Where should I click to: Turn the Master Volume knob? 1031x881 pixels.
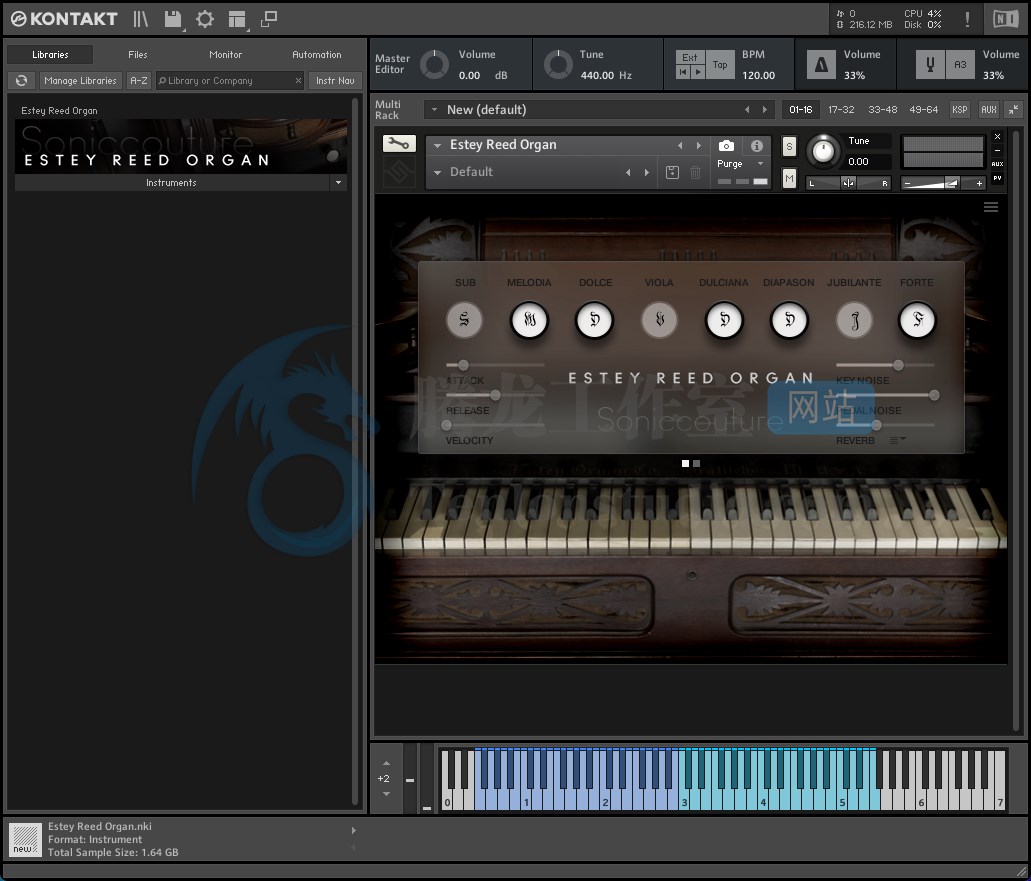tap(434, 64)
